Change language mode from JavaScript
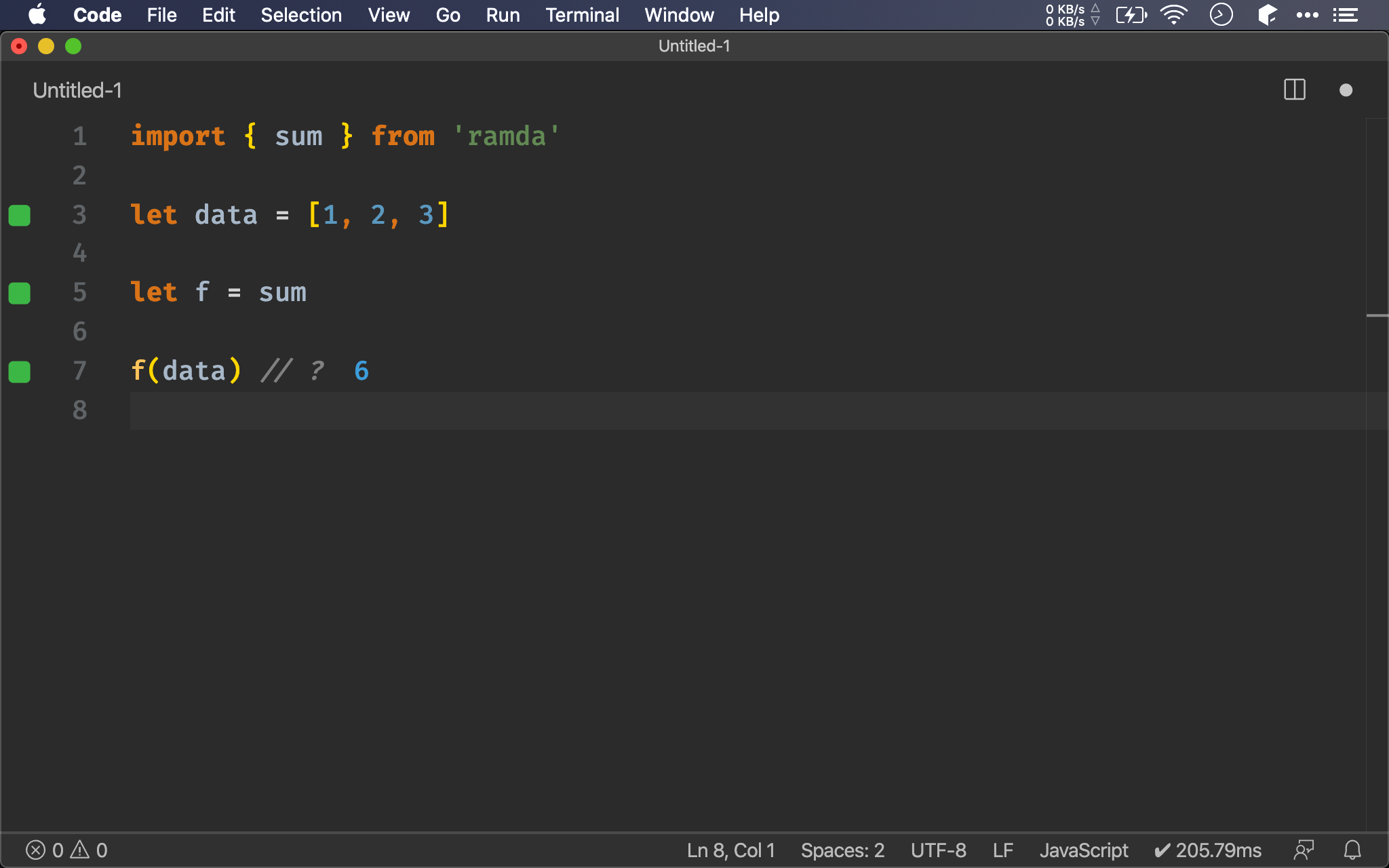1389x868 pixels. pyautogui.click(x=1084, y=850)
